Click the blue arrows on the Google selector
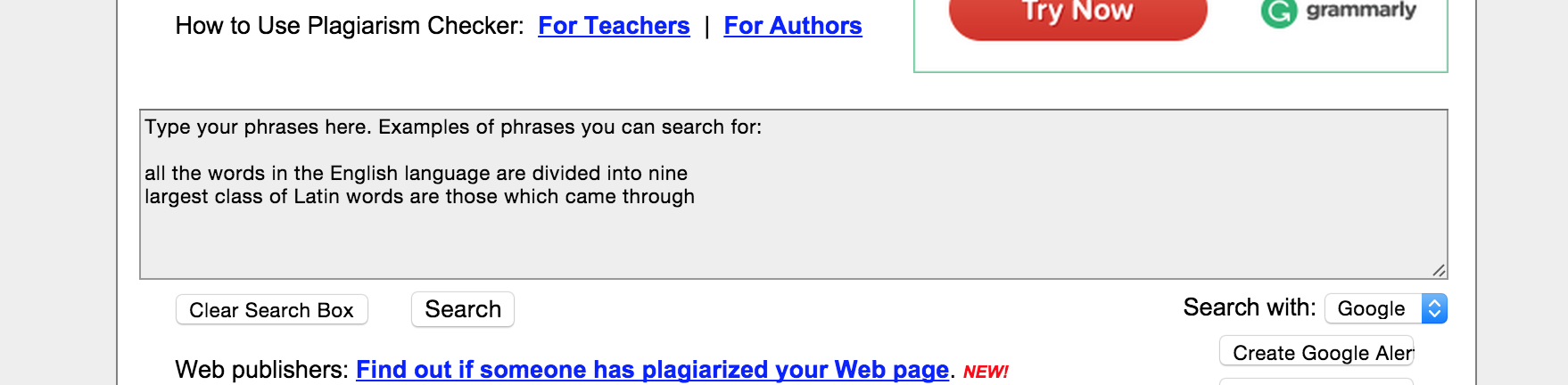Viewport: 1568px width, 385px height. tap(1434, 308)
